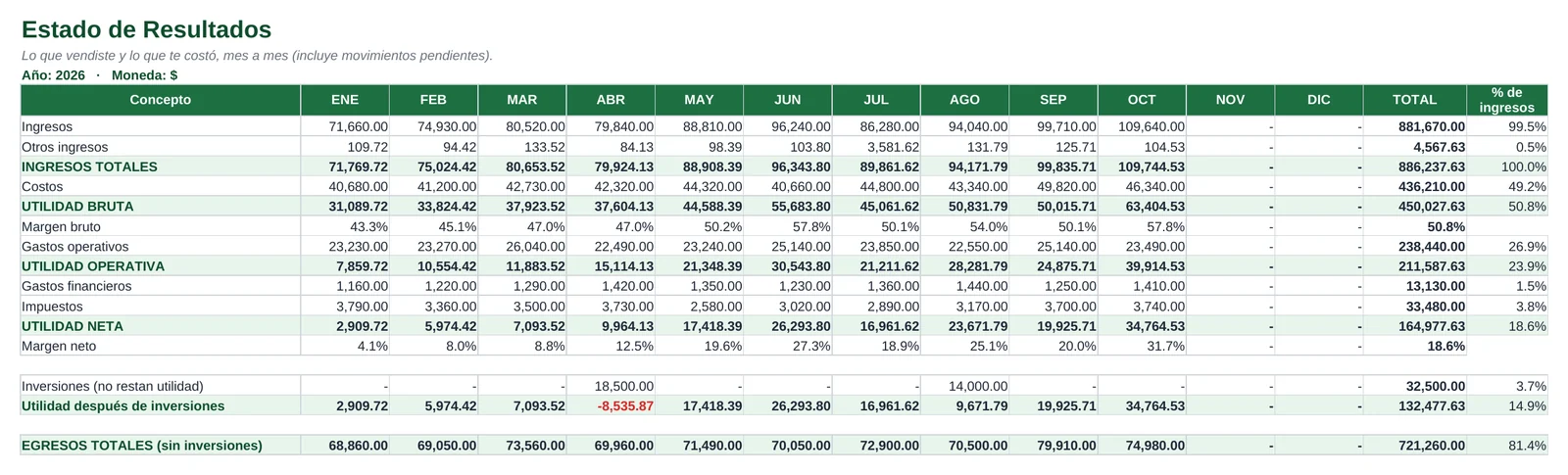
Task: Select the NOV column header
Action: [x=1230, y=100]
